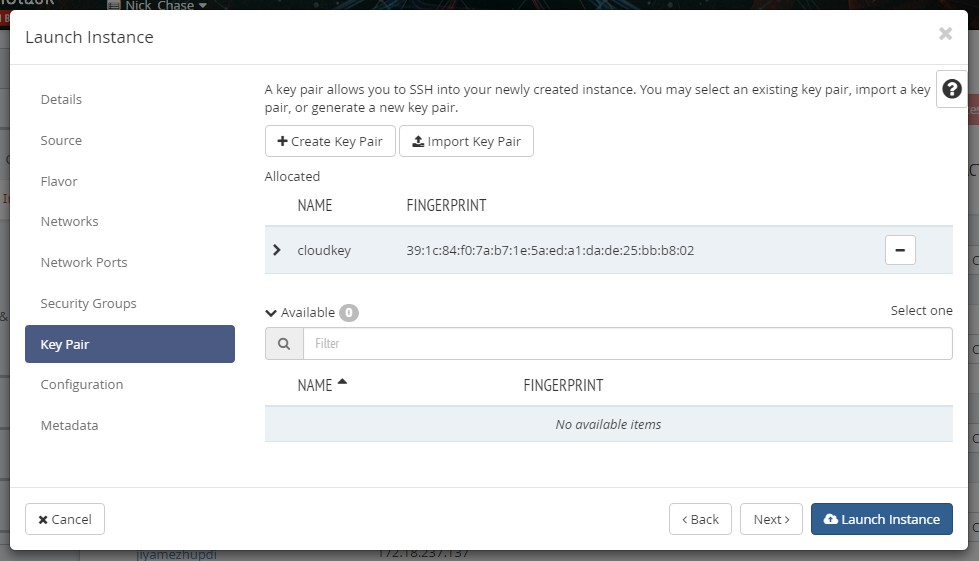Image resolution: width=979 pixels, height=561 pixels.
Task: Go to the Flavor step
Action: pos(59,182)
